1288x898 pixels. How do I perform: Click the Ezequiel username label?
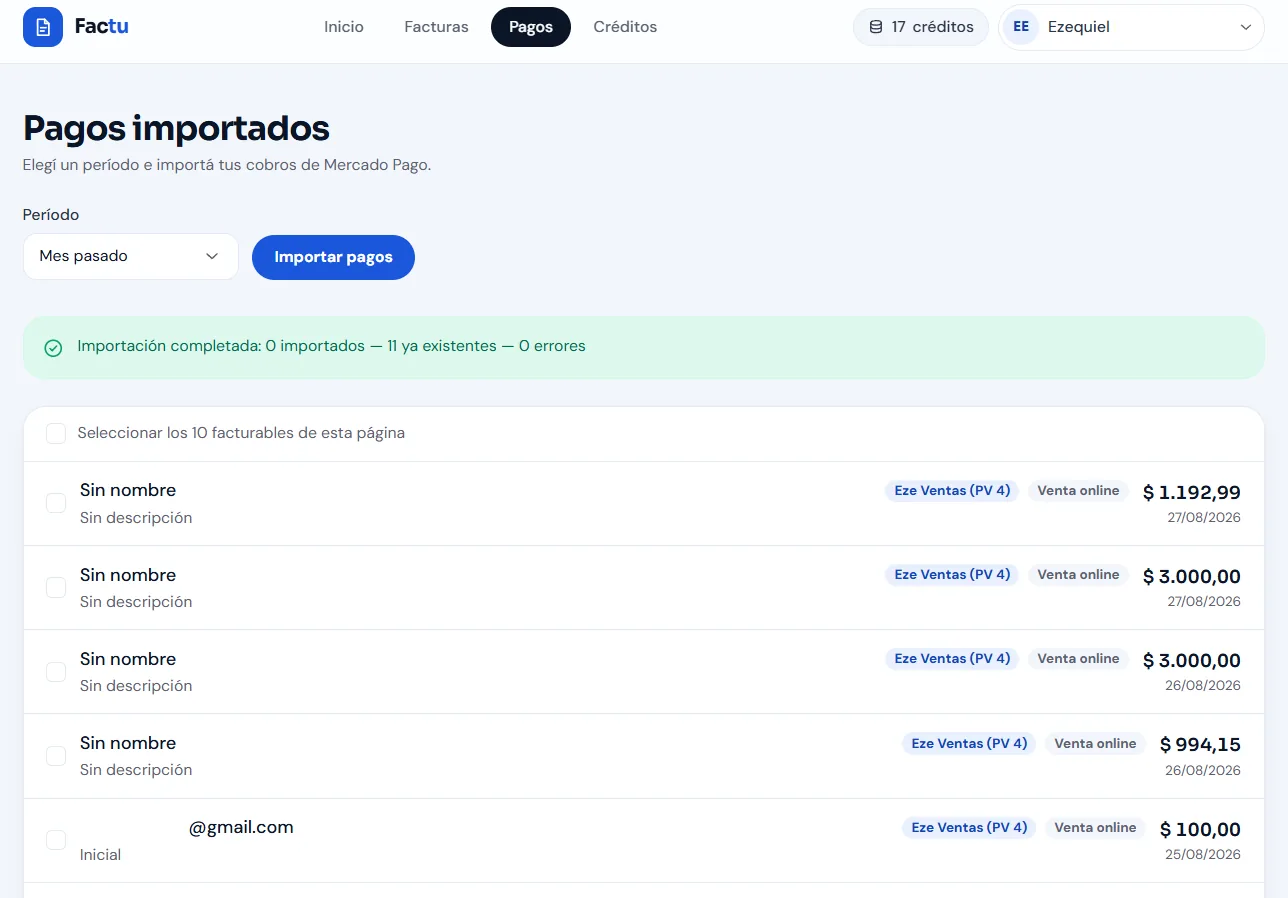pyautogui.click(x=1079, y=27)
